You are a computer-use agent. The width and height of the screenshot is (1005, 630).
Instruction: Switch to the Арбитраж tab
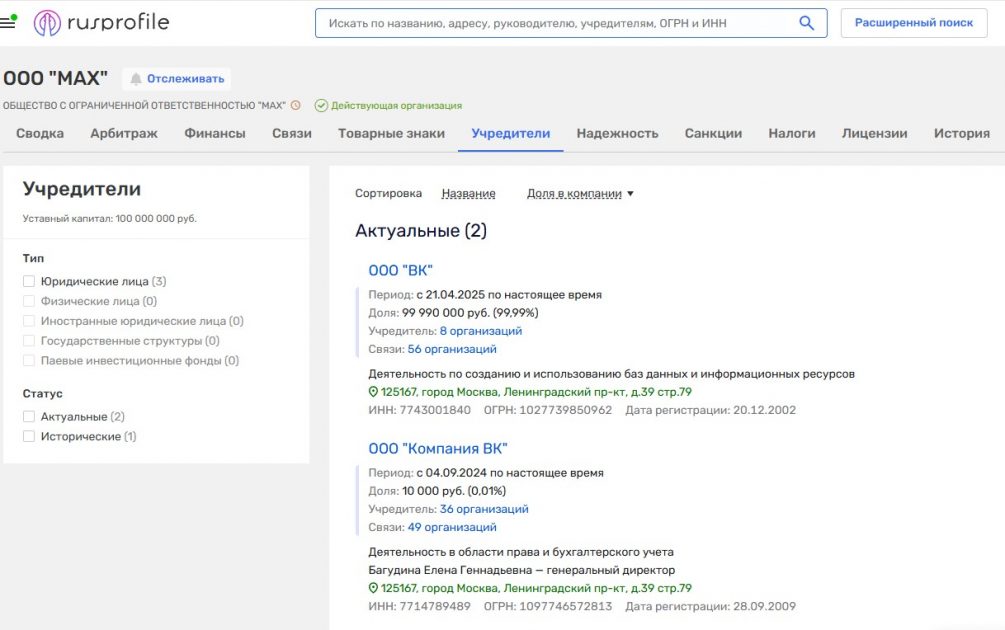click(x=124, y=133)
